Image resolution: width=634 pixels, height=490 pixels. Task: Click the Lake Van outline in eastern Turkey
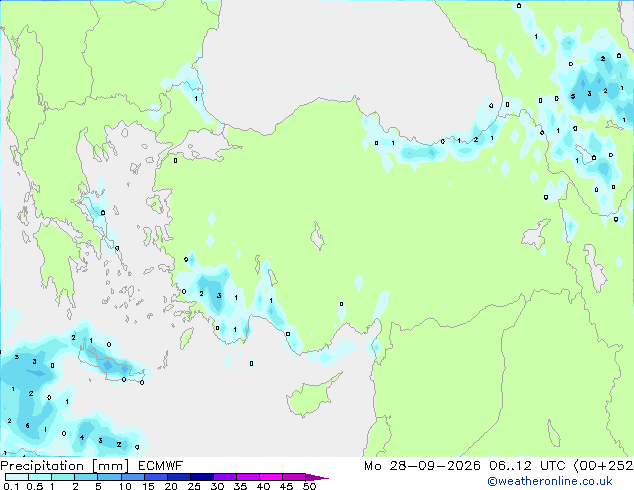tap(536, 234)
